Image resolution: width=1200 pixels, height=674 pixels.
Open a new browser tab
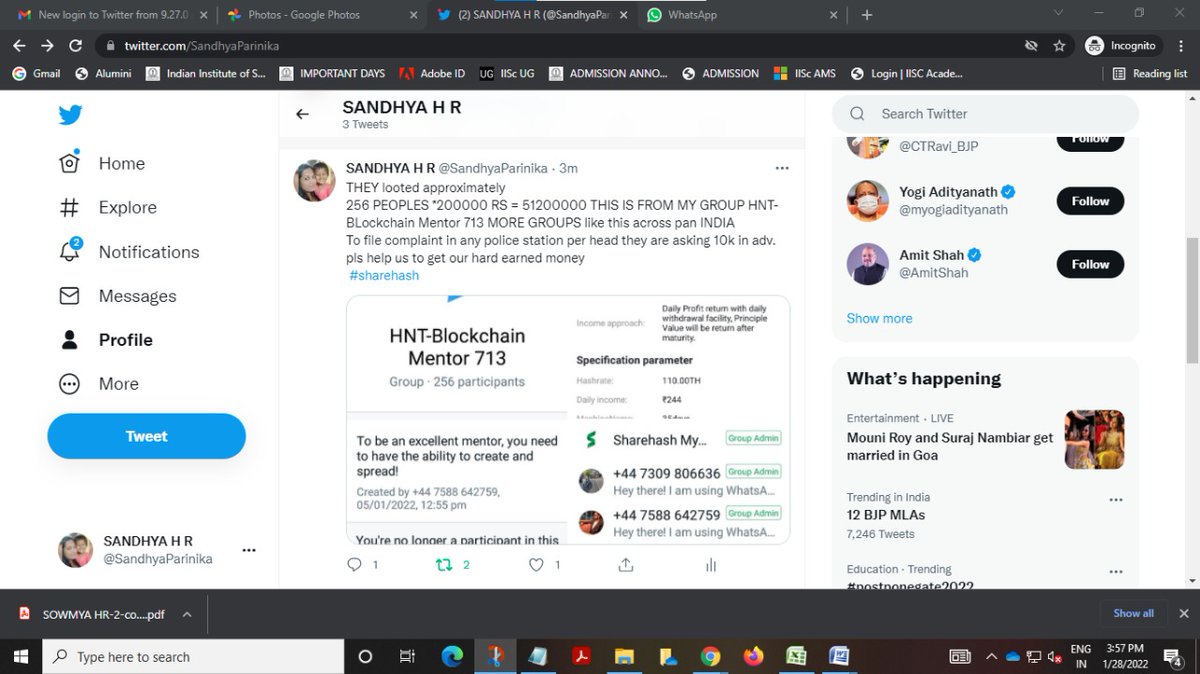click(x=867, y=15)
